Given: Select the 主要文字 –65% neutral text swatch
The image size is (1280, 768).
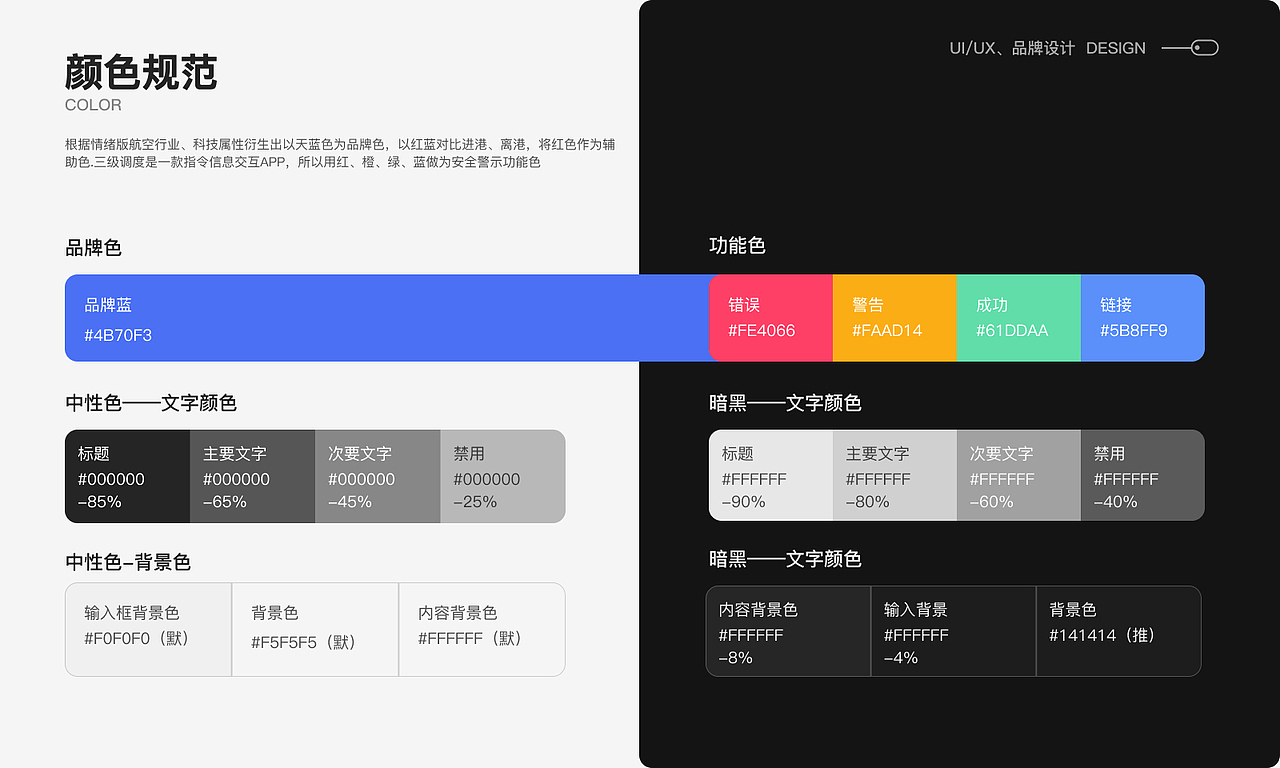Looking at the screenshot, I should pos(252,476).
